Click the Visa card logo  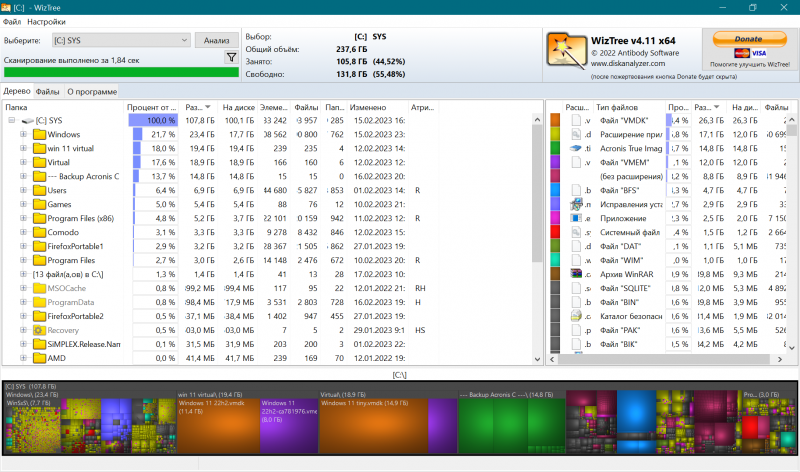pyautogui.click(x=759, y=53)
